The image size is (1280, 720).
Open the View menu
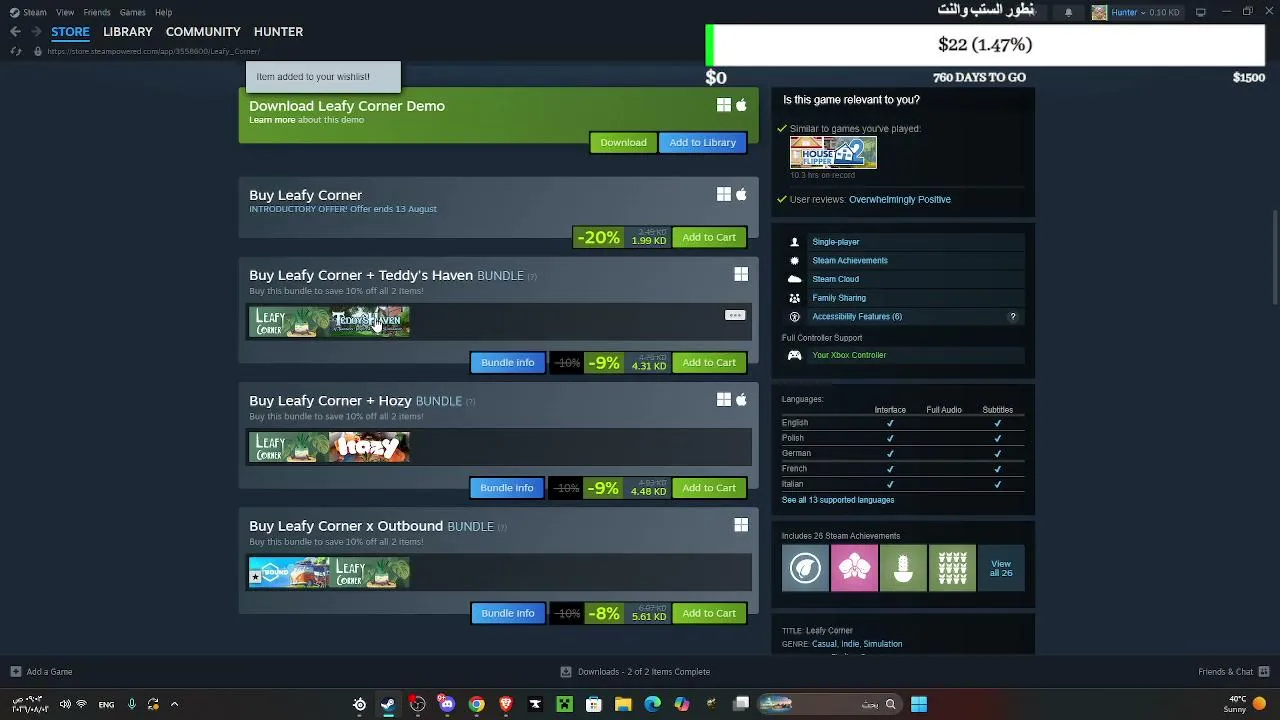tap(65, 12)
